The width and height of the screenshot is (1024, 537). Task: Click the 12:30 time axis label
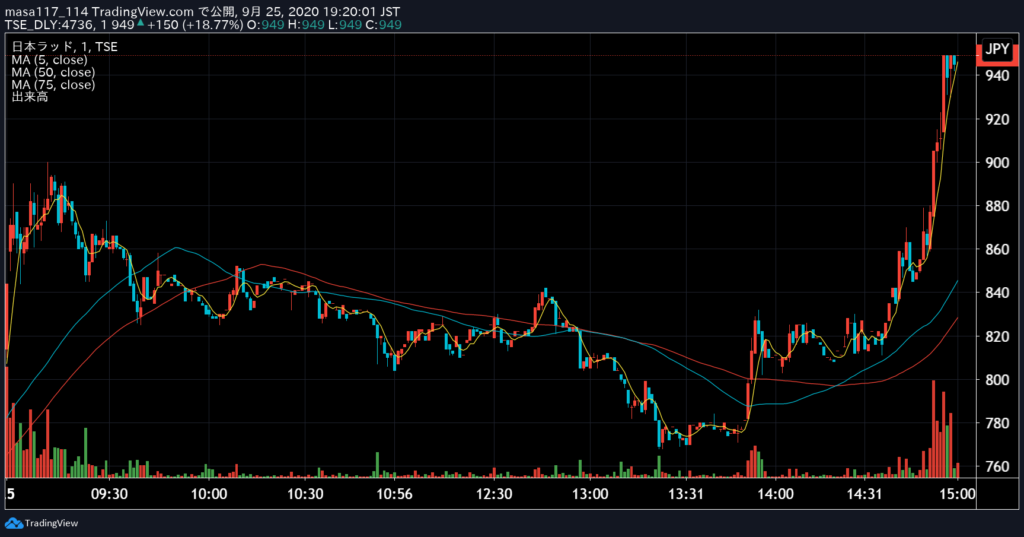pos(494,494)
